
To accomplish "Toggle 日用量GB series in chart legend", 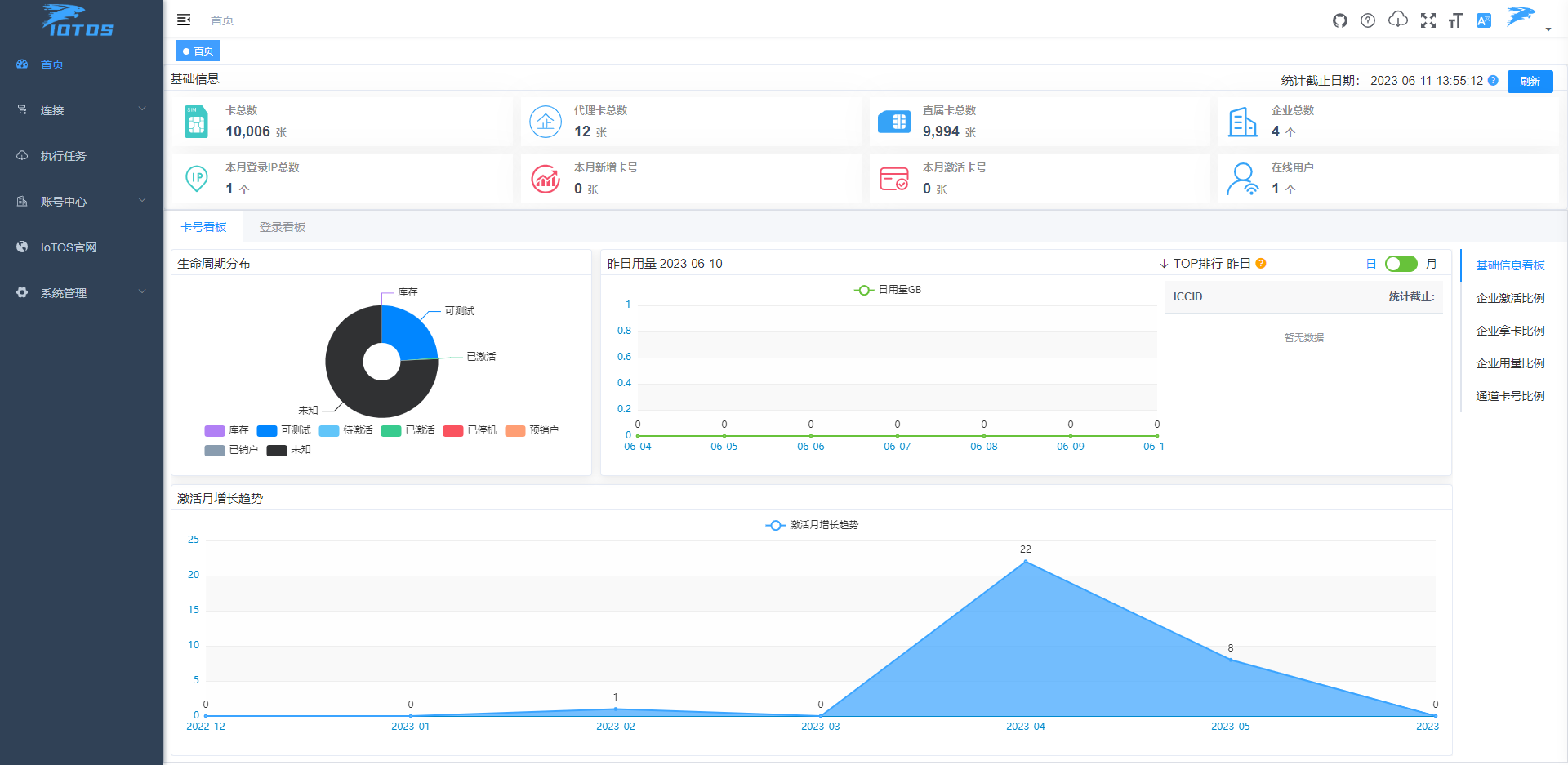I will pyautogui.click(x=888, y=290).
